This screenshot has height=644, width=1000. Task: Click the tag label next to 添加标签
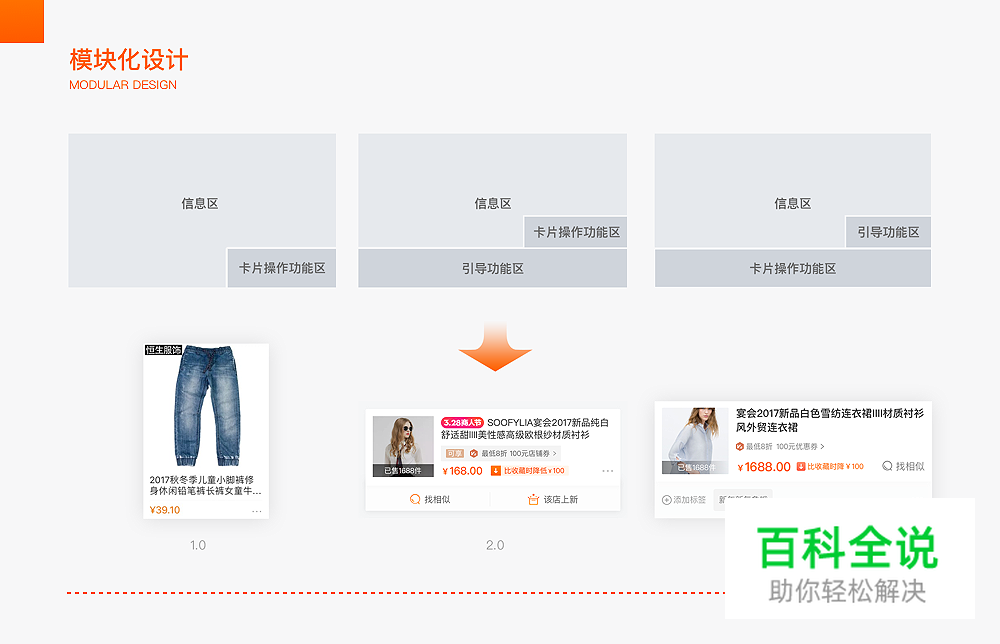743,498
